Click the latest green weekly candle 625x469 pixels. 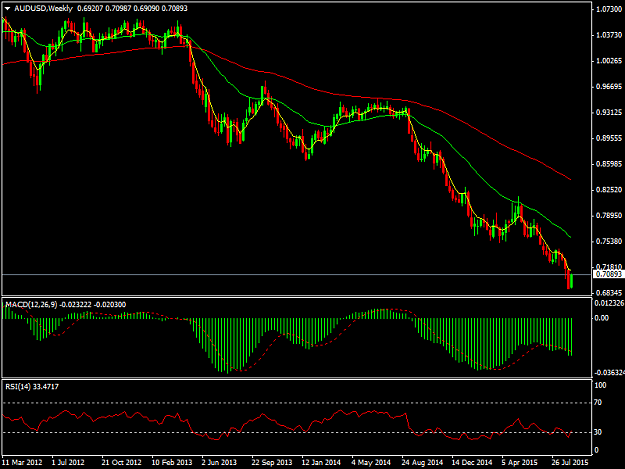[x=572, y=281]
